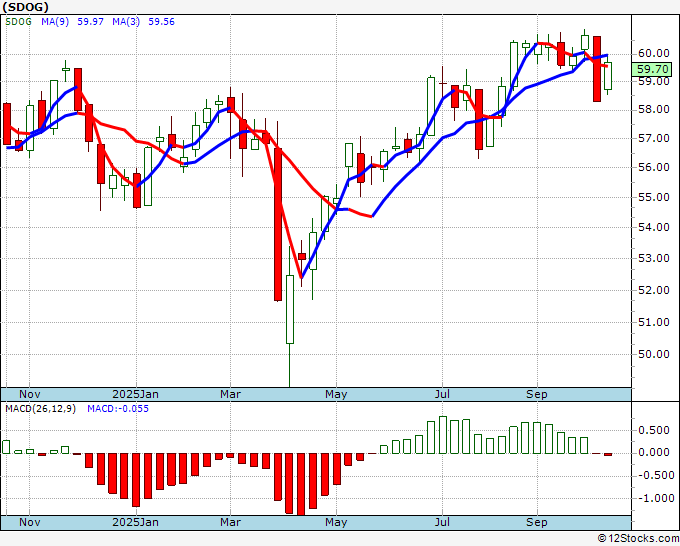The image size is (680, 546).
Task: Click Nov on the MACD panel date axis
Action: point(29,522)
